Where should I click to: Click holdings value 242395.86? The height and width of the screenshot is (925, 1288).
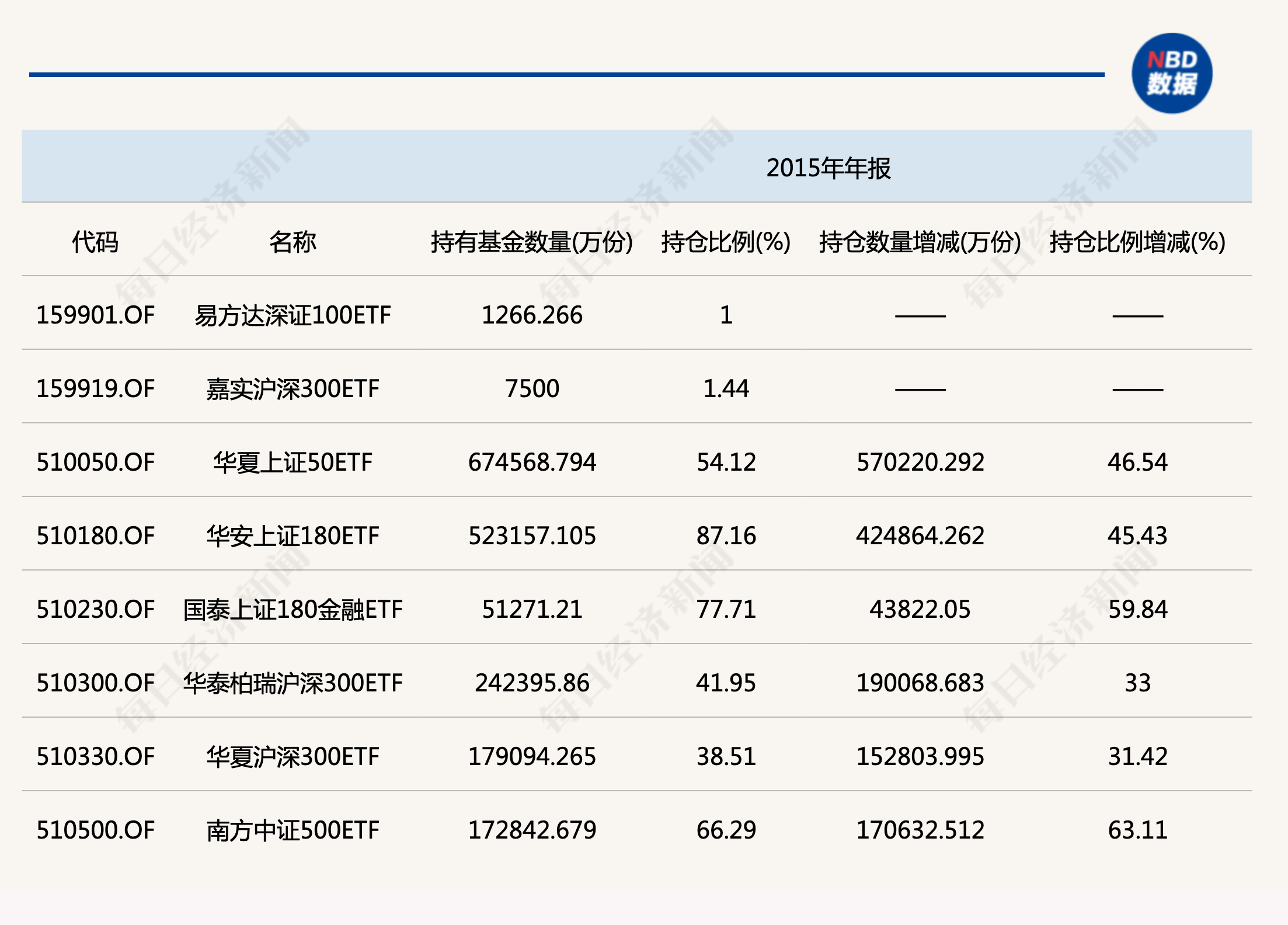(532, 683)
